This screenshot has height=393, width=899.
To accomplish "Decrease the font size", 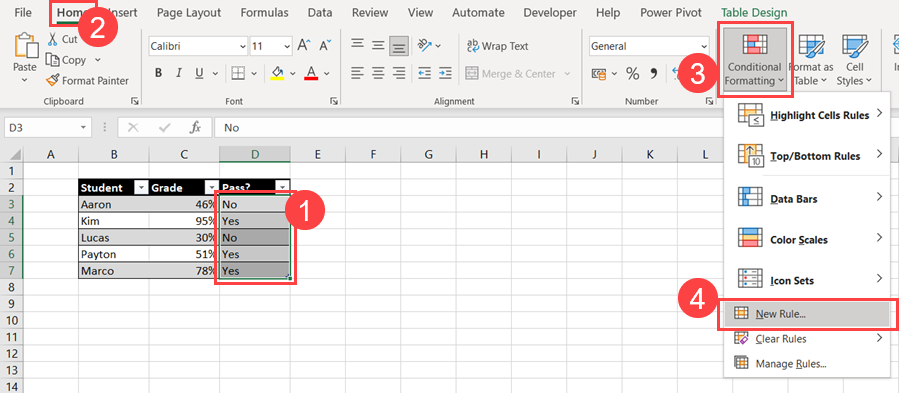I will (x=325, y=46).
